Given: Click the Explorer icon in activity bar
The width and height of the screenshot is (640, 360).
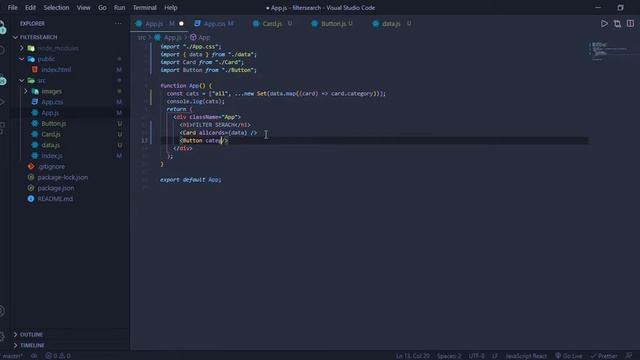Looking at the screenshot, I should tap(2, 28).
